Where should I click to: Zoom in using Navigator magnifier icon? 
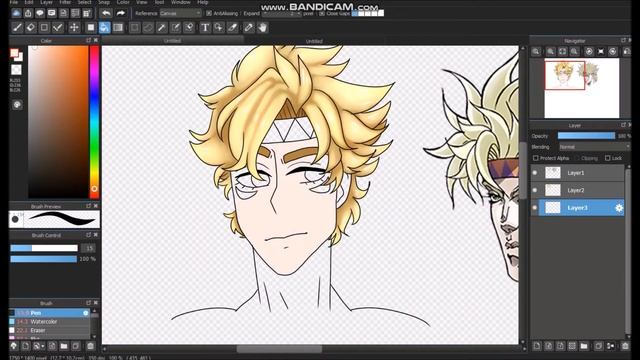coord(551,51)
